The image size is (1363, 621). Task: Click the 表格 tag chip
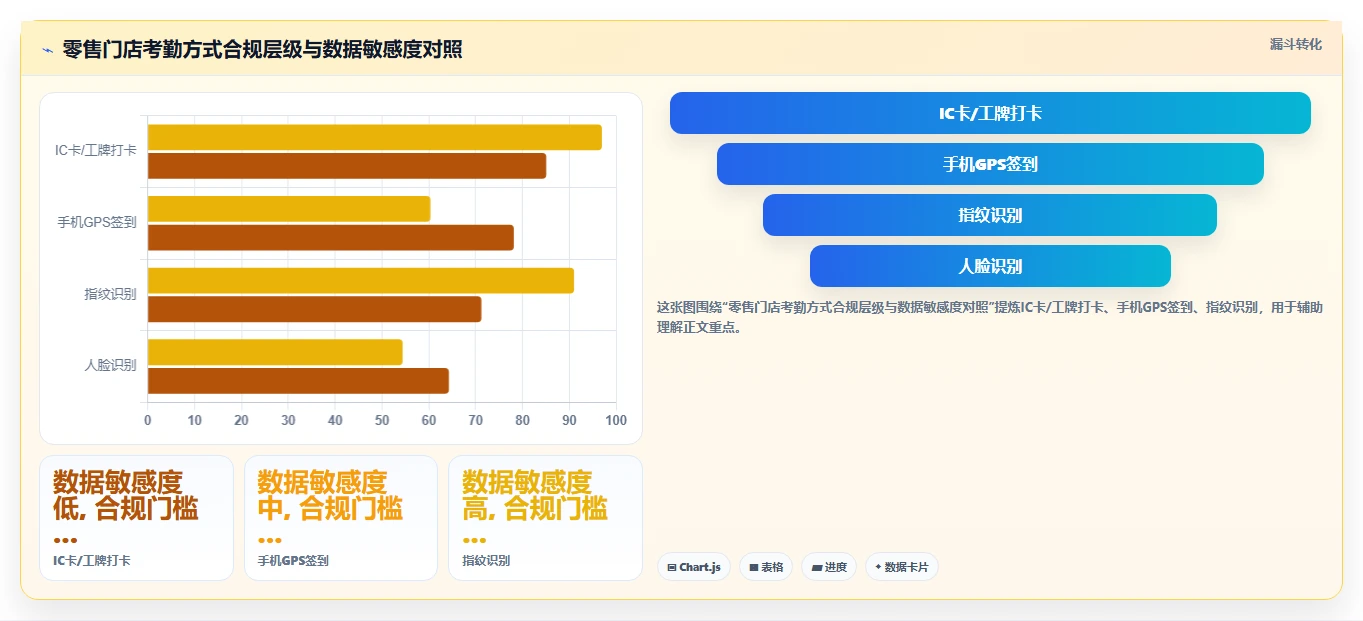tap(766, 567)
